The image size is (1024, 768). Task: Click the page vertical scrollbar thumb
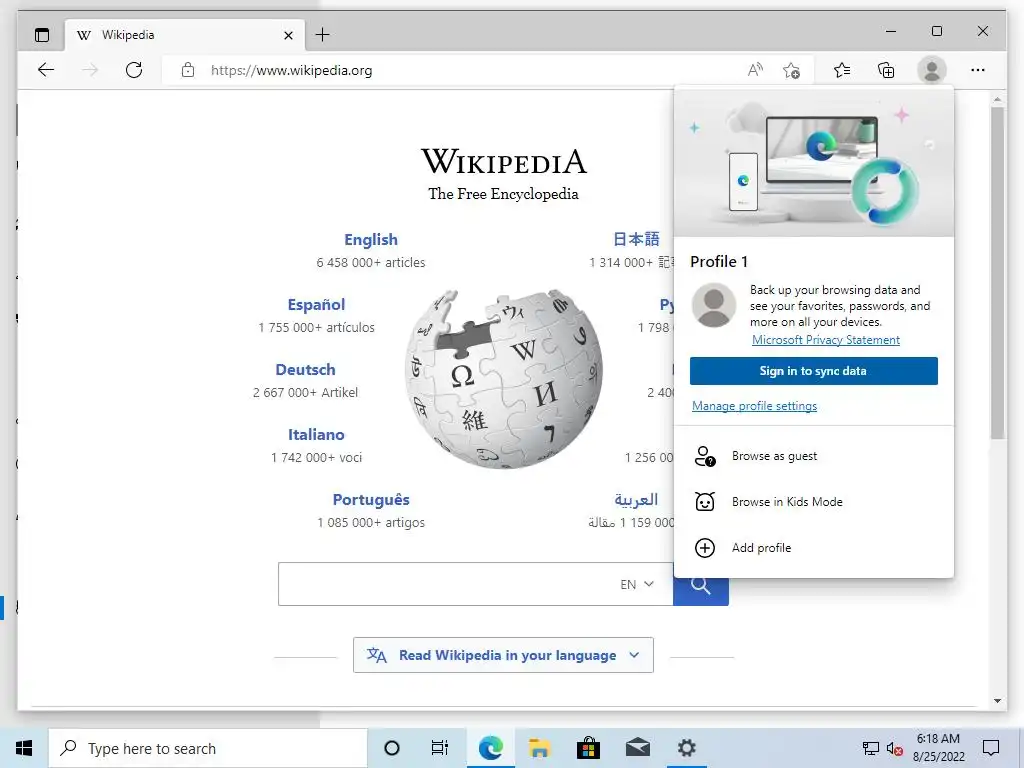[x=997, y=273]
